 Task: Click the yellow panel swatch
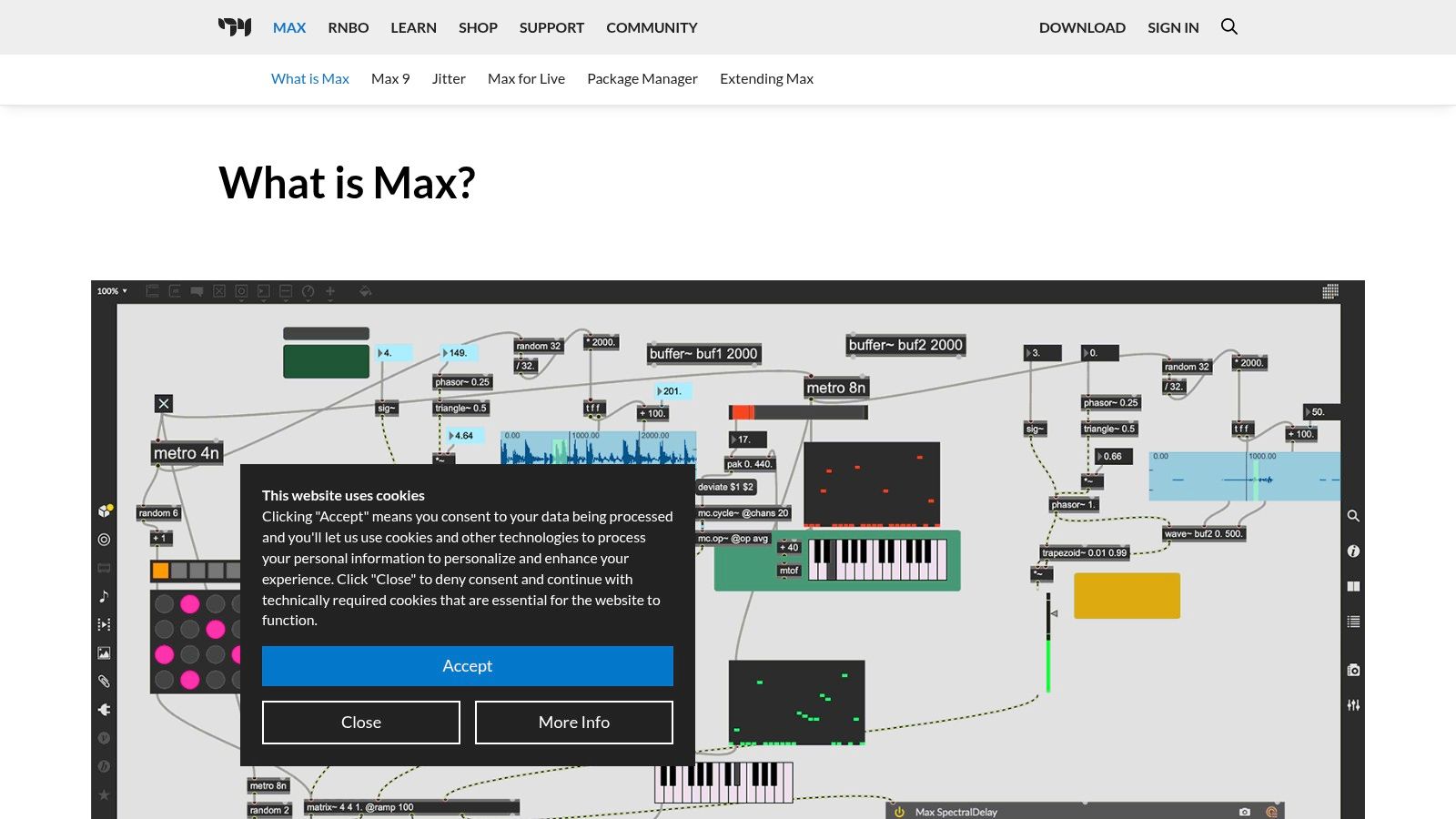(x=1127, y=596)
